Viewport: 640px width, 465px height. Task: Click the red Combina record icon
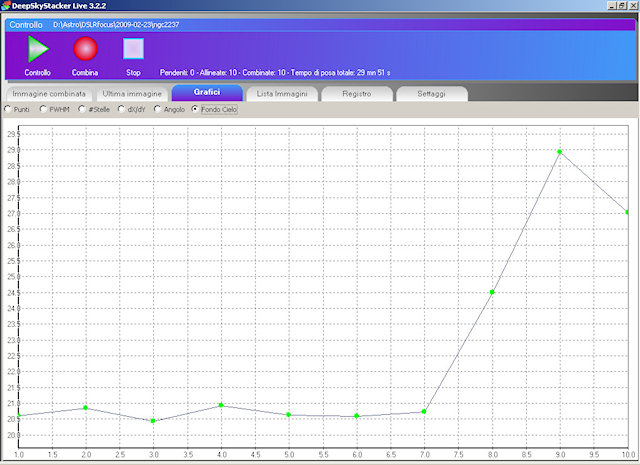(85, 49)
